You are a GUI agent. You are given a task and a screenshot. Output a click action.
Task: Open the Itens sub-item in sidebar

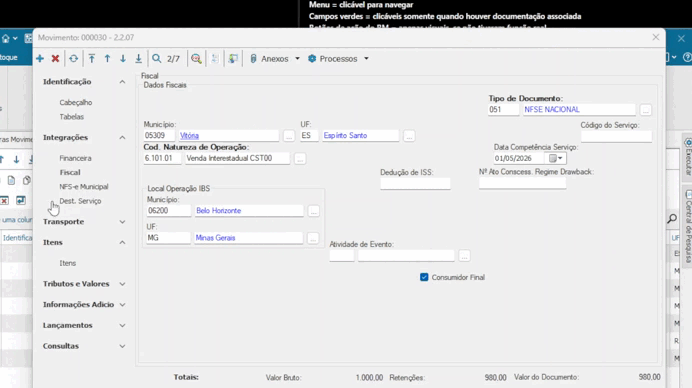[x=68, y=263]
